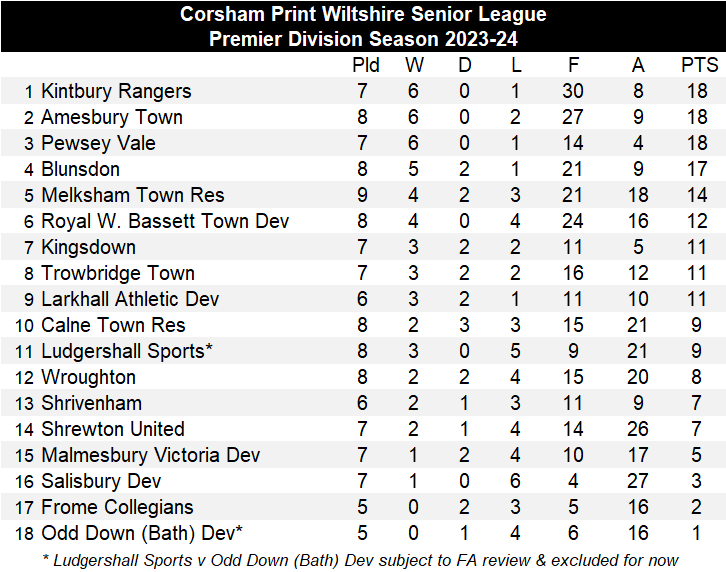Select Shrewton United team name
Image resolution: width=726 pixels, height=572 pixels.
click(113, 429)
